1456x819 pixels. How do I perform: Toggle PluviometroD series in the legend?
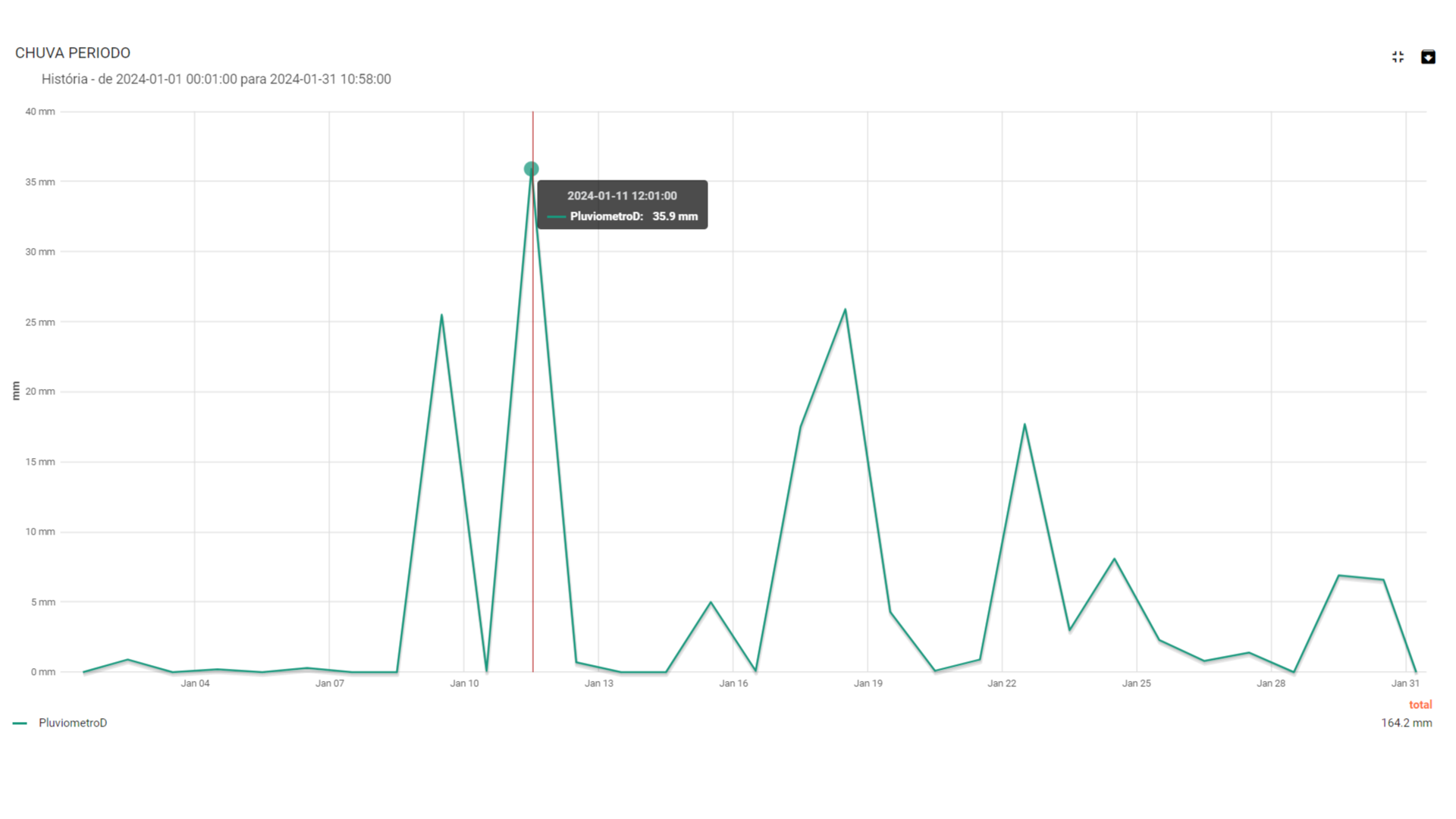[x=73, y=723]
